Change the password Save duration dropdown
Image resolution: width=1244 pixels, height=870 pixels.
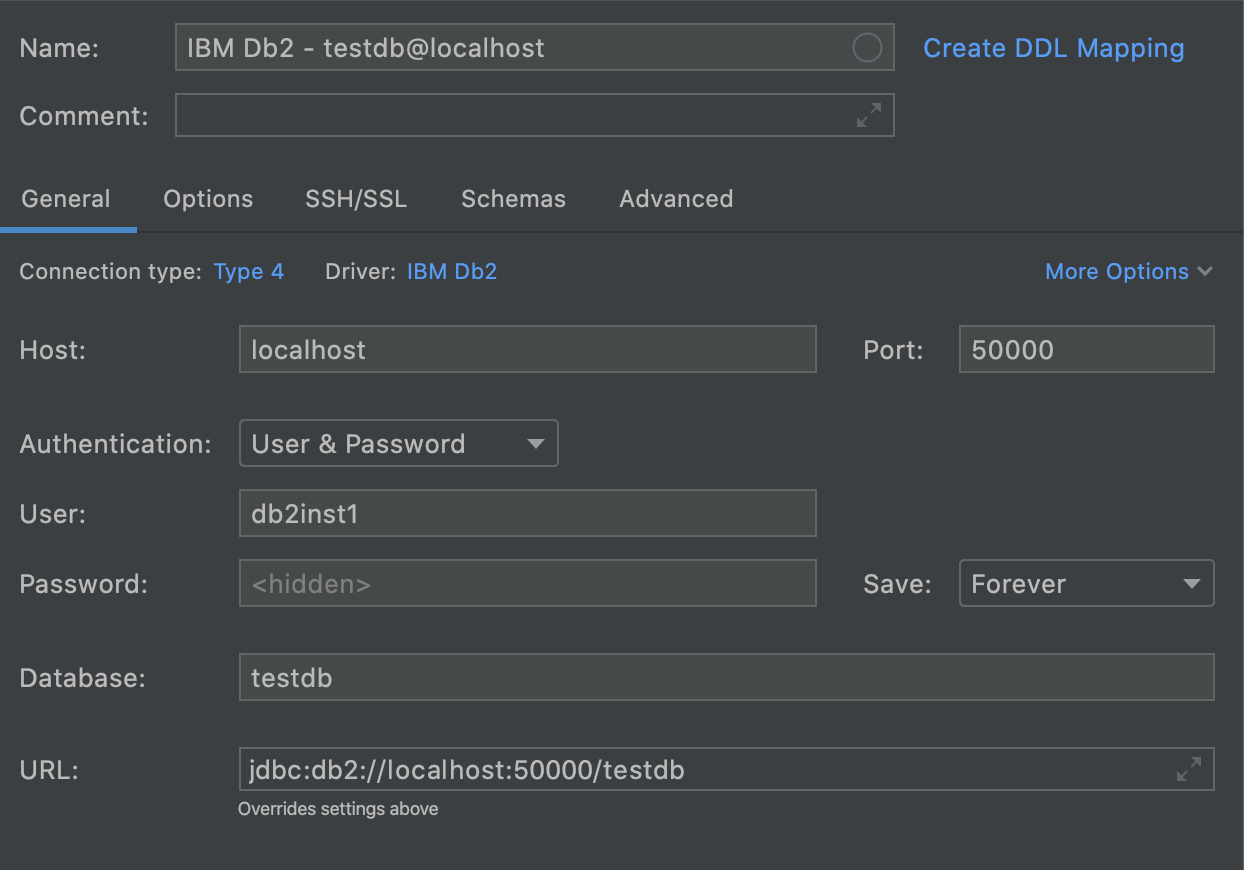(x=1086, y=583)
